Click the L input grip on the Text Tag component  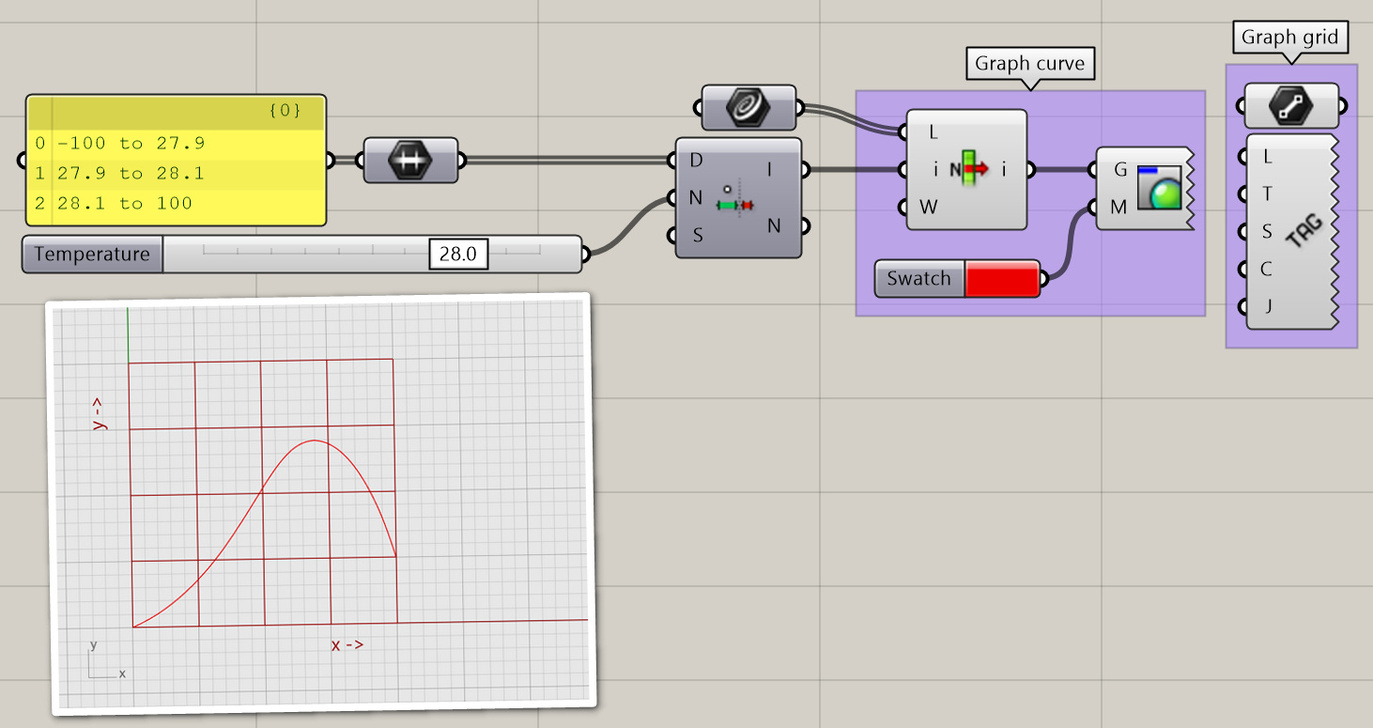pyautogui.click(x=1242, y=156)
